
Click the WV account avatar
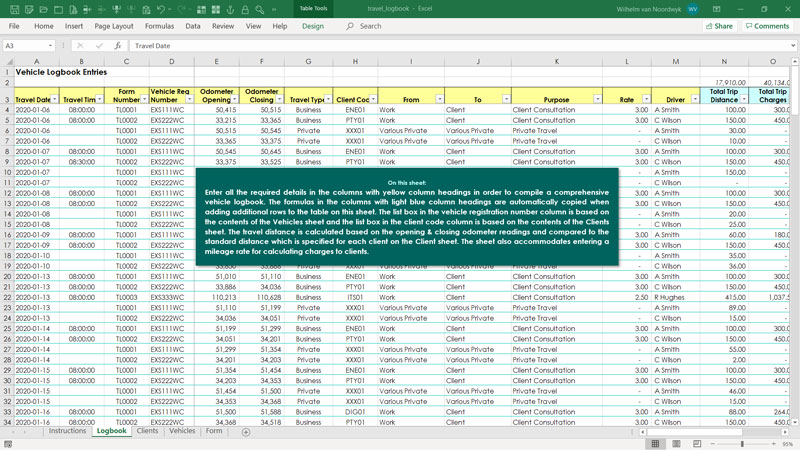692,9
